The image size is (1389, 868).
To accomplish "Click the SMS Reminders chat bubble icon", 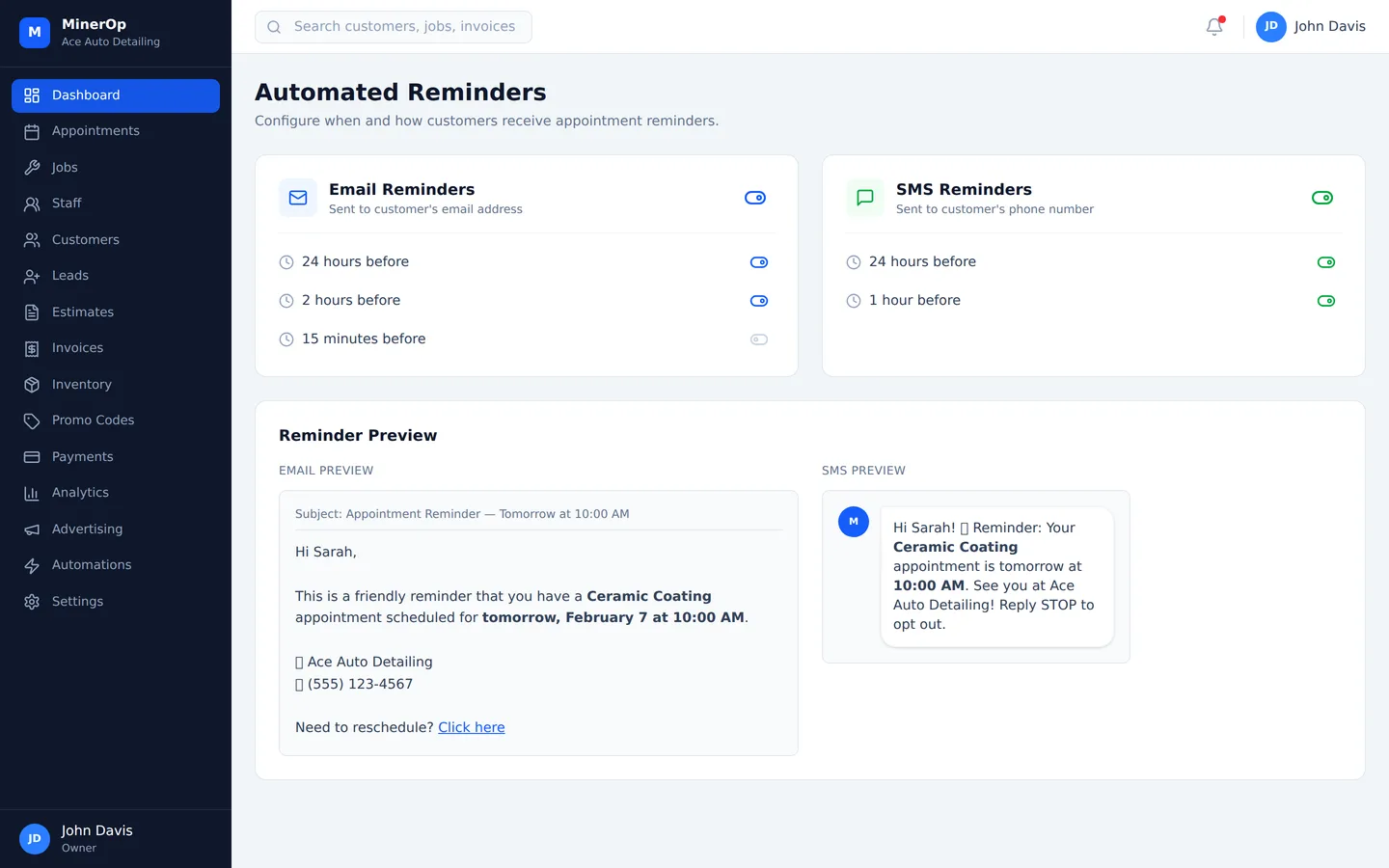I will [865, 198].
